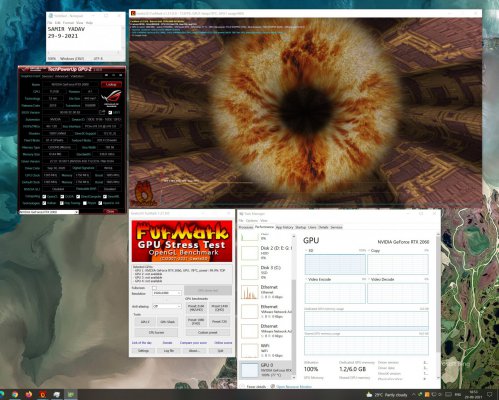Click the Fewer details arrow icon

pos(242,387)
